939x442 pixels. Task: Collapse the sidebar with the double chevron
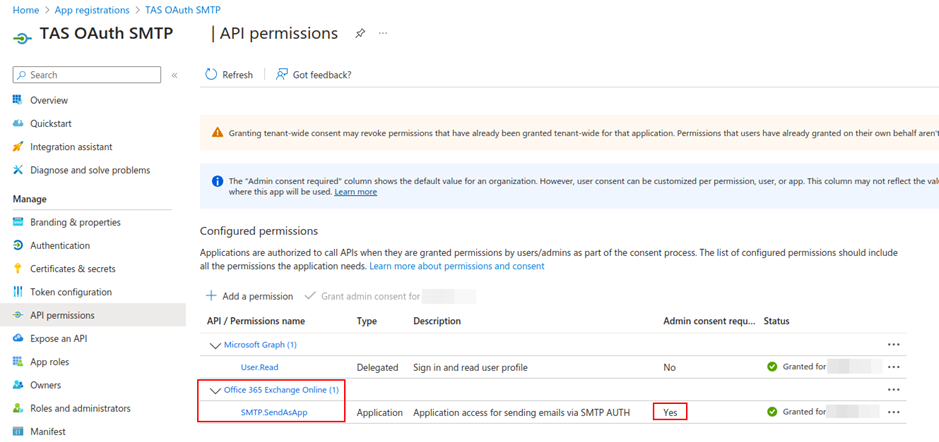tap(174, 75)
